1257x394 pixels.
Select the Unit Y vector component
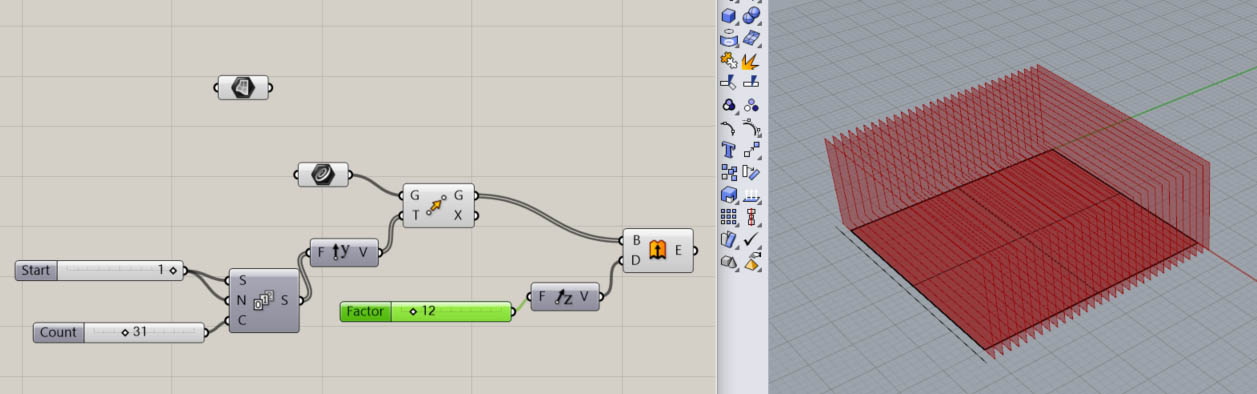click(x=345, y=253)
